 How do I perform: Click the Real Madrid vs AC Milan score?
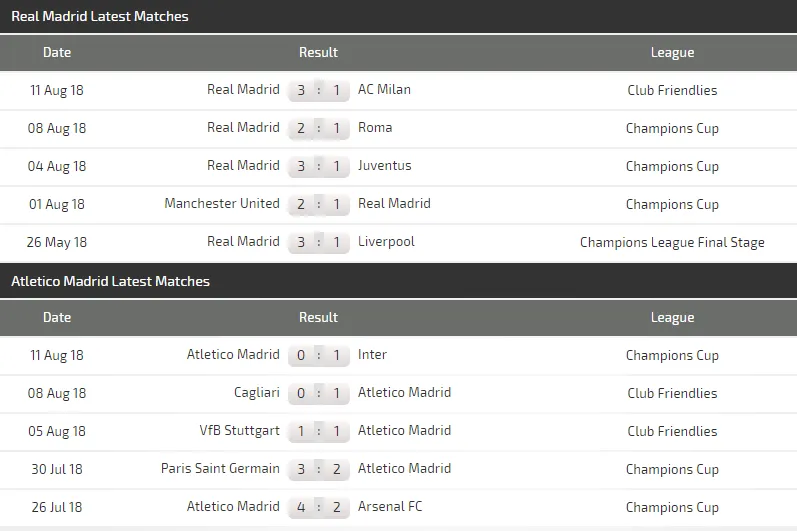click(319, 90)
